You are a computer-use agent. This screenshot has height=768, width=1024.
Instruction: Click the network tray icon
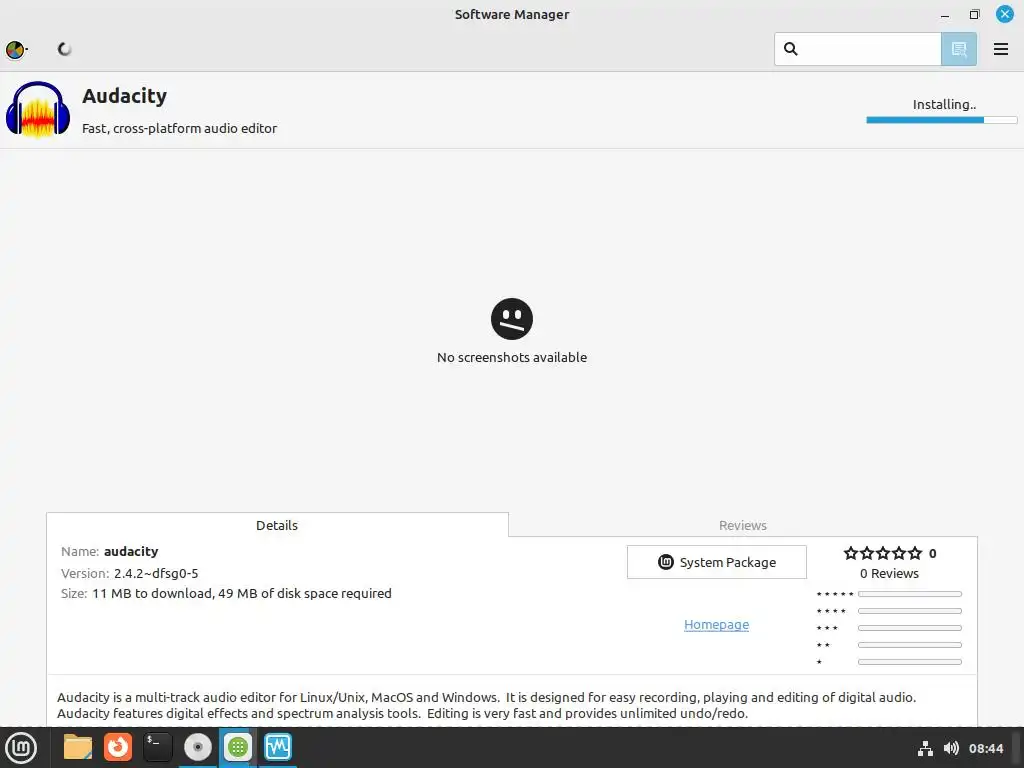click(925, 748)
